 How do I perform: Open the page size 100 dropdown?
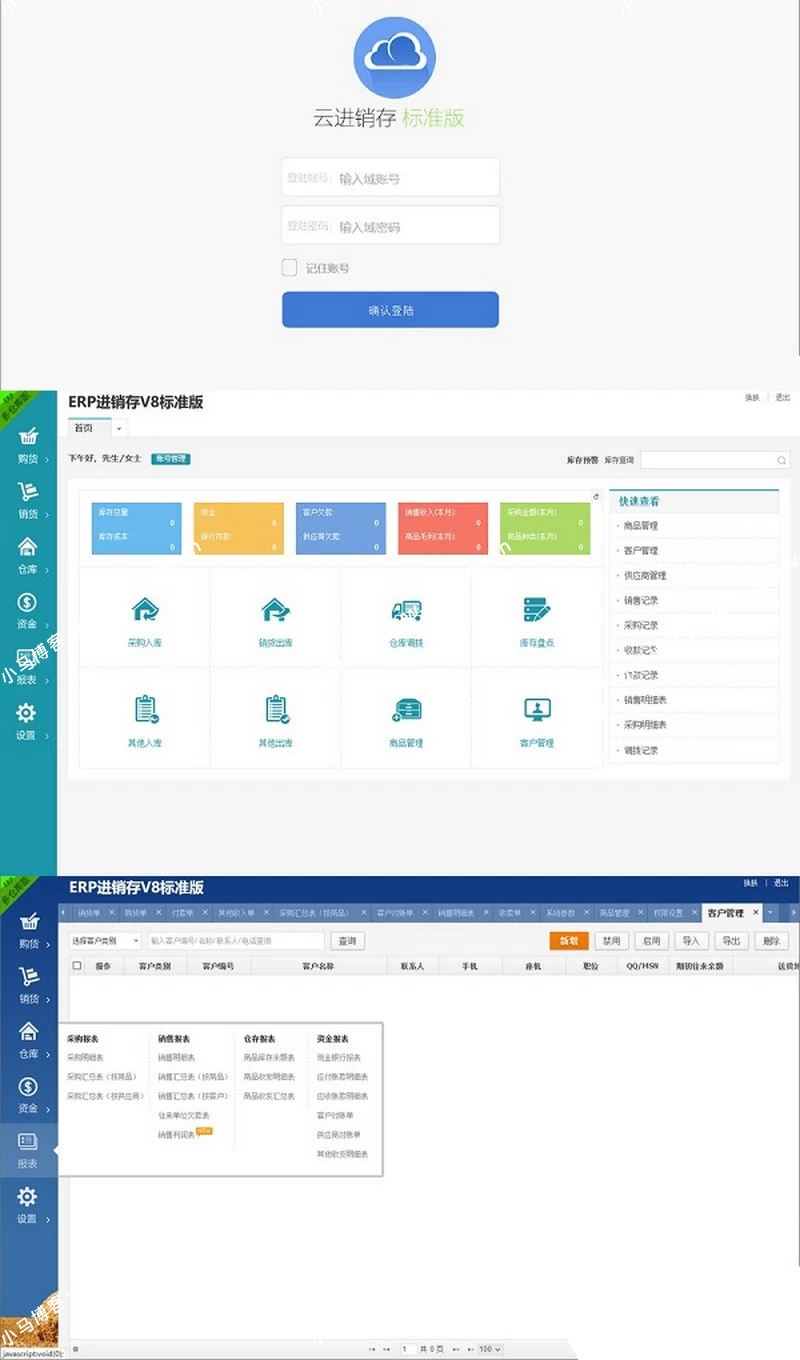489,1349
